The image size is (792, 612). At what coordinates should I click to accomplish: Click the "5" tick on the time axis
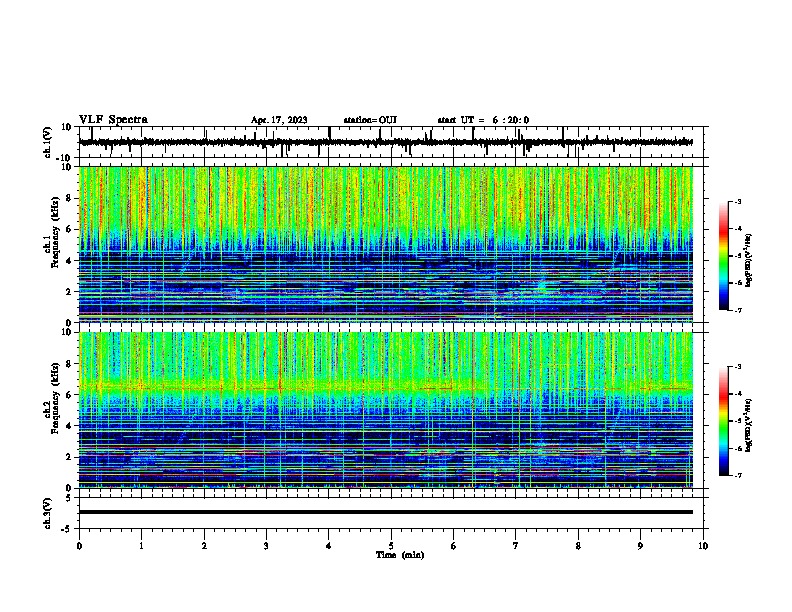point(391,546)
